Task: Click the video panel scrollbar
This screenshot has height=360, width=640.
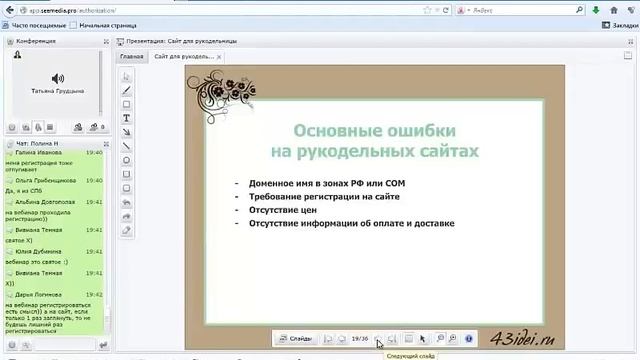Action: coord(100,83)
